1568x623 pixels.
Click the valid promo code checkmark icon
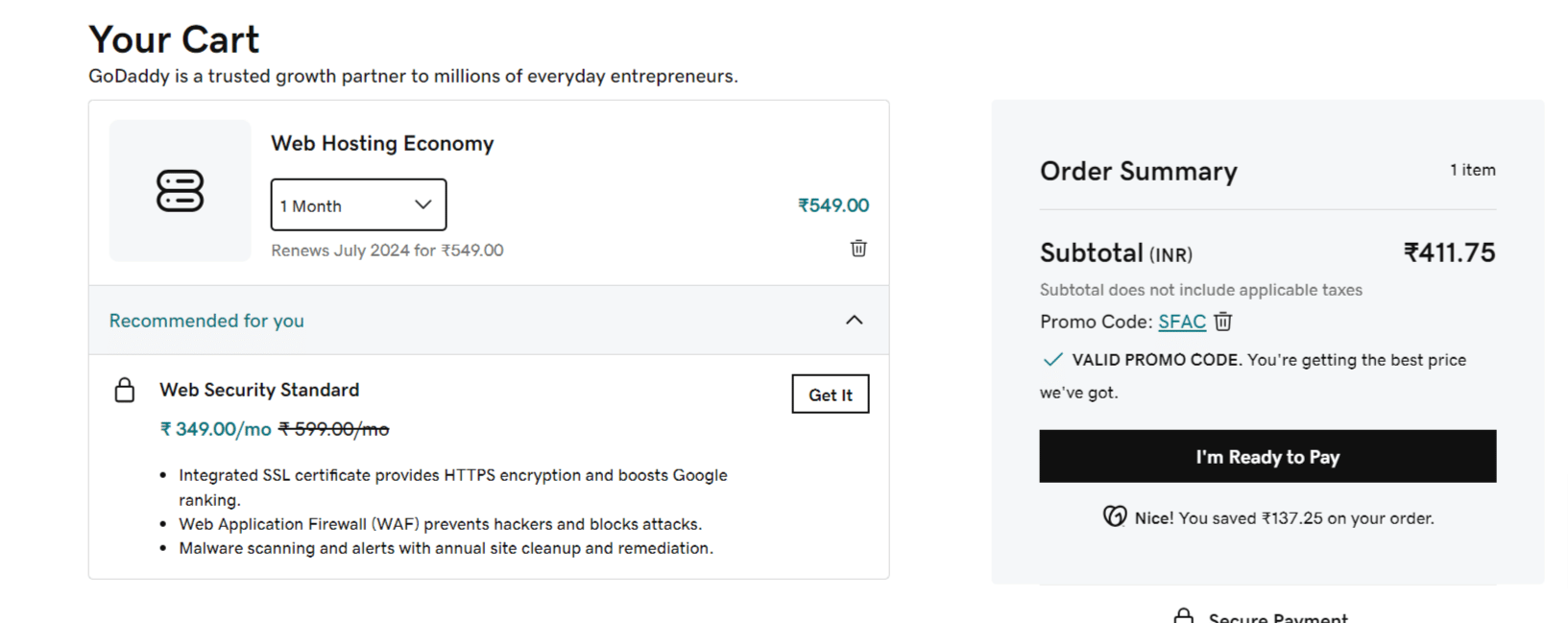coord(1052,360)
